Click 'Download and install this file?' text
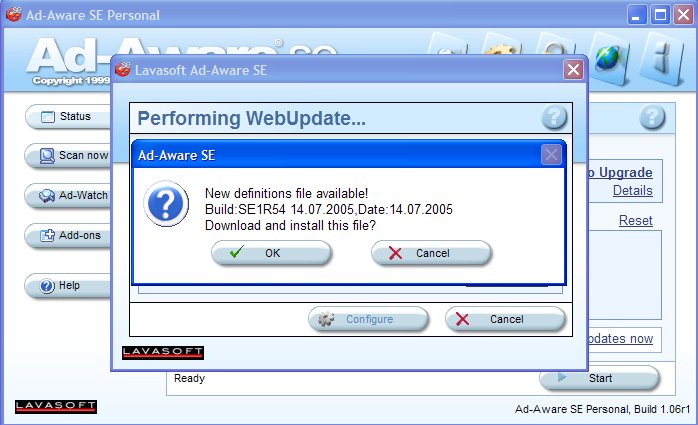This screenshot has width=698, height=425. tap(290, 225)
